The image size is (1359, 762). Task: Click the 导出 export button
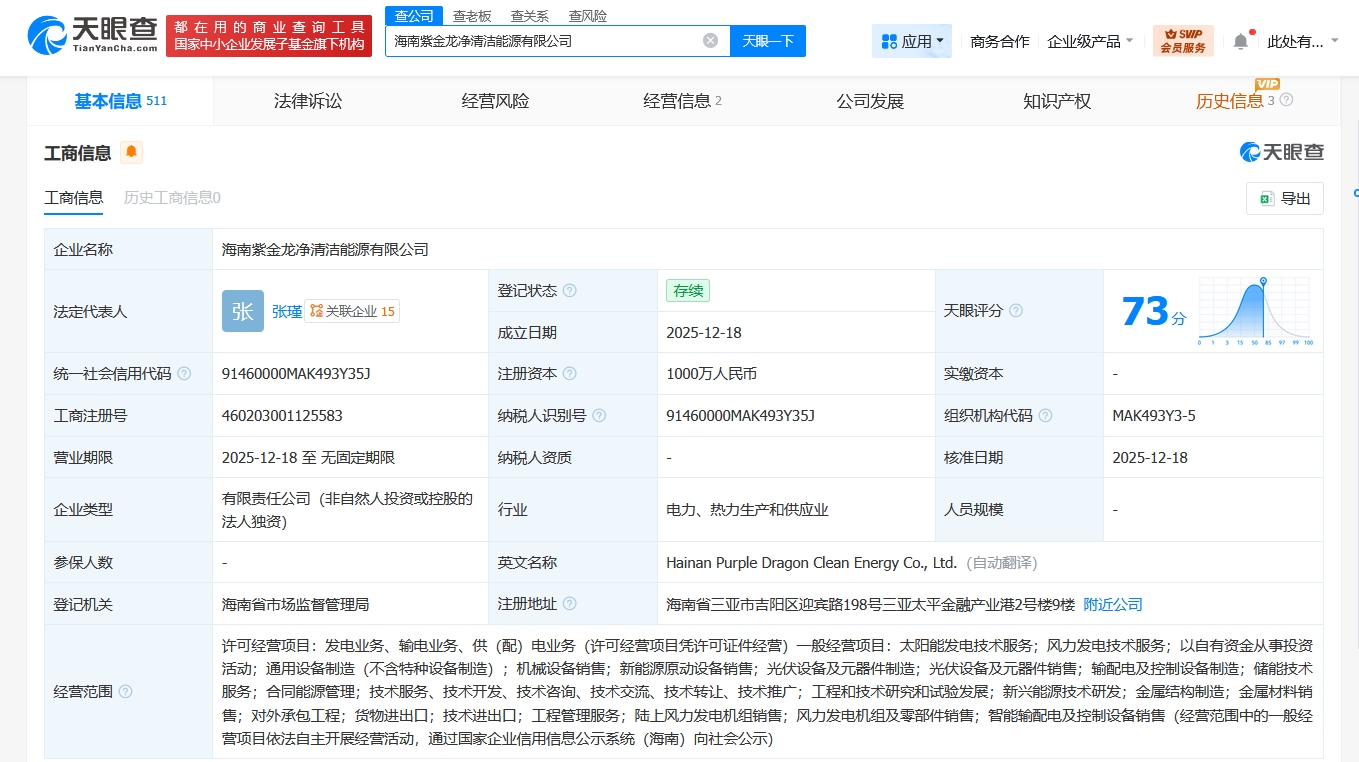pos(1285,198)
